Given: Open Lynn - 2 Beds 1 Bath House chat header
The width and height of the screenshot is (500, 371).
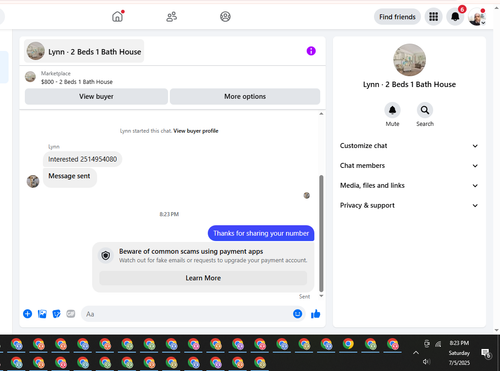Looking at the screenshot, I should pos(84,51).
